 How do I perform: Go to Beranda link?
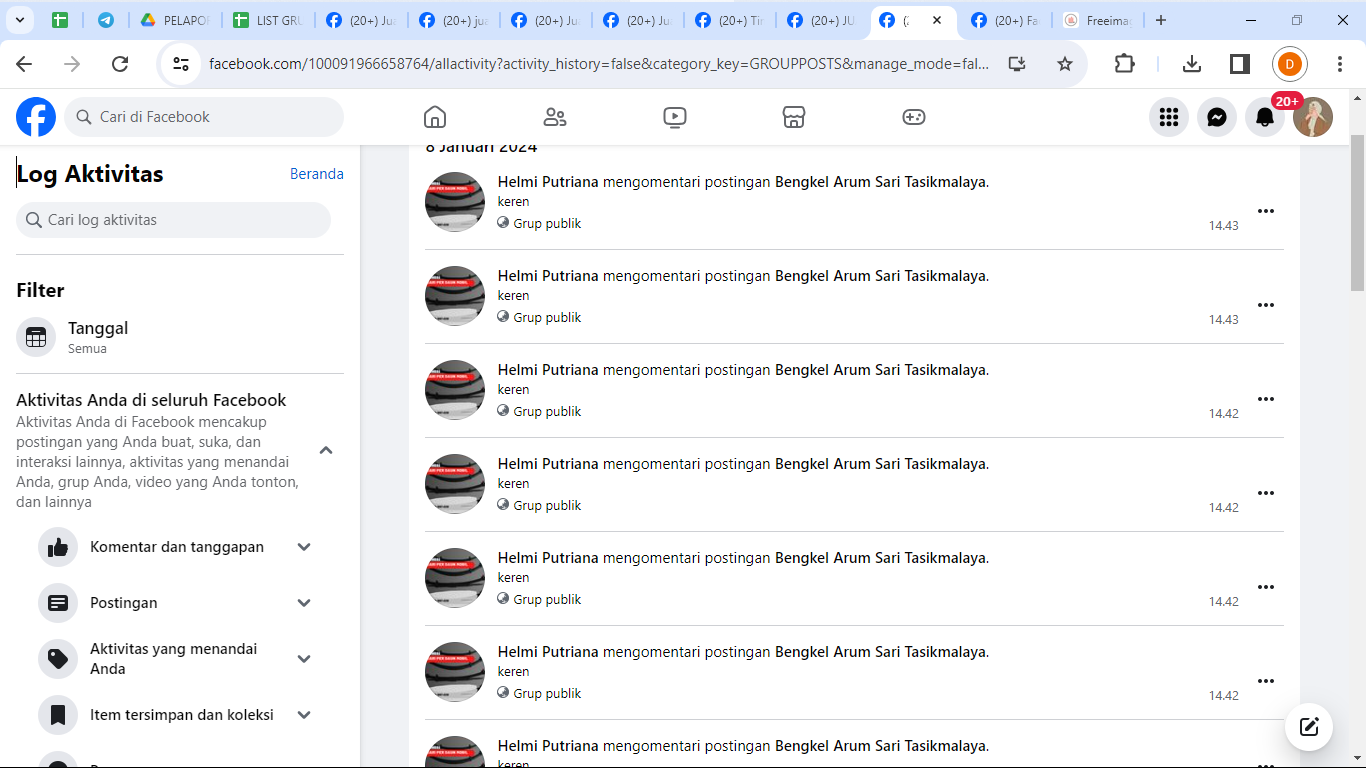(317, 174)
